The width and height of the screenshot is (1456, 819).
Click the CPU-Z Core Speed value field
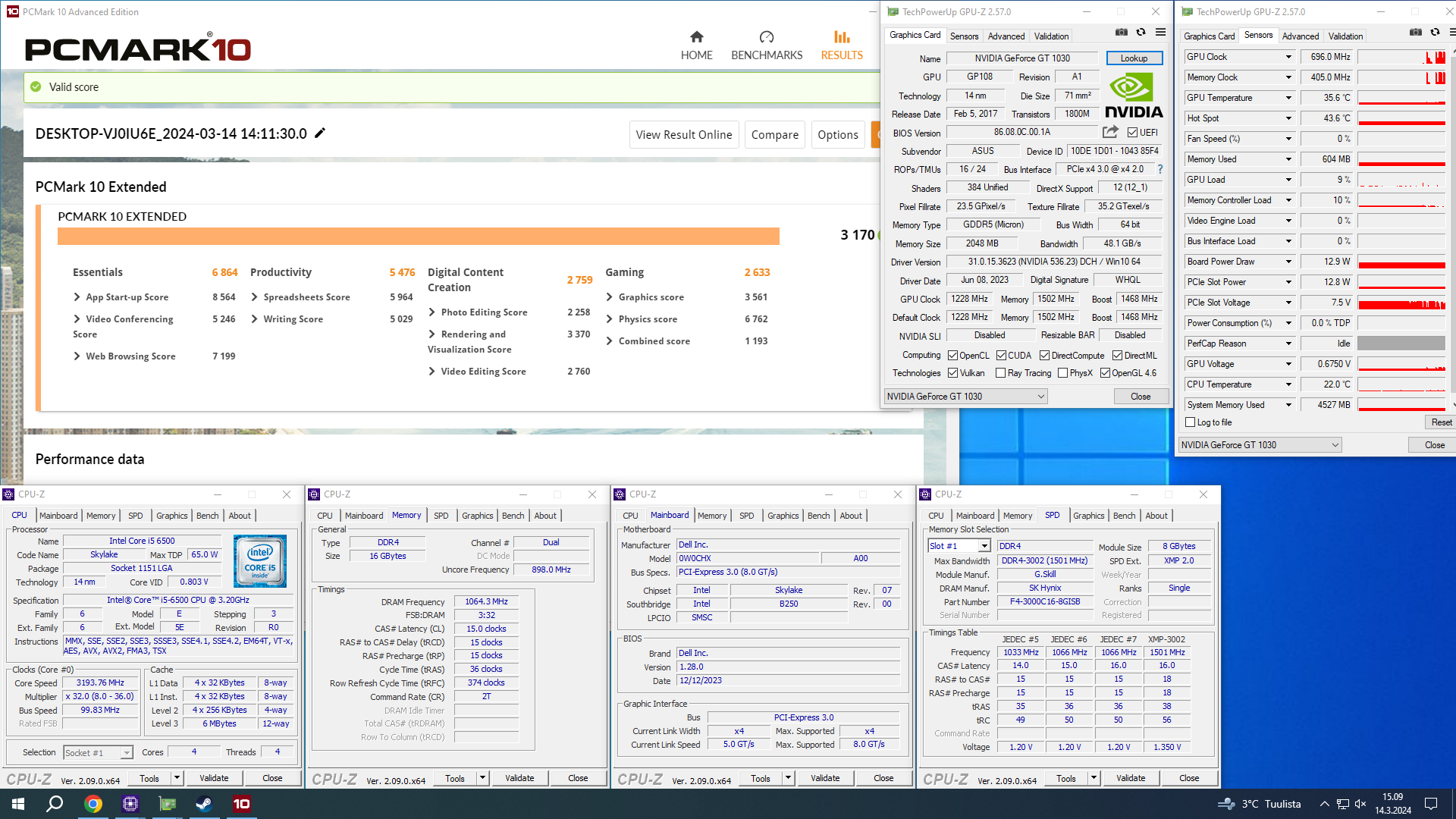click(101, 682)
